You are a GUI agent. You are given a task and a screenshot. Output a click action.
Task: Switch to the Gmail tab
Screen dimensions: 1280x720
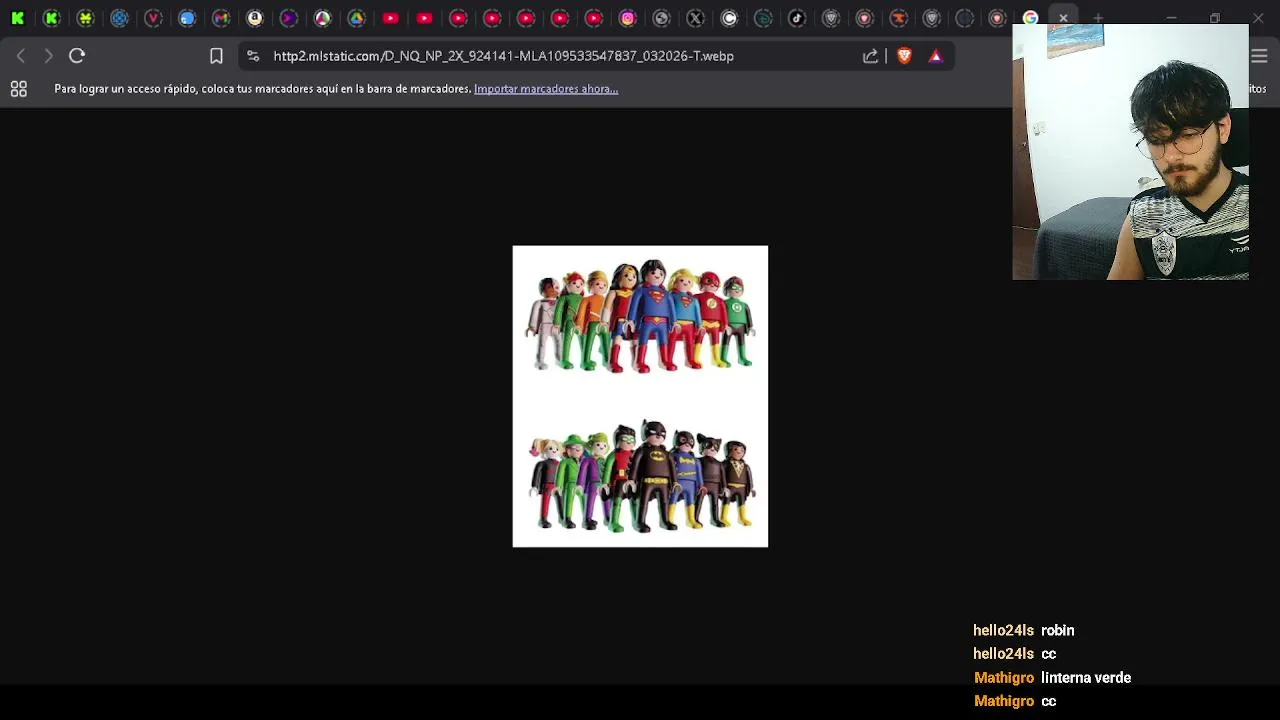tap(221, 18)
